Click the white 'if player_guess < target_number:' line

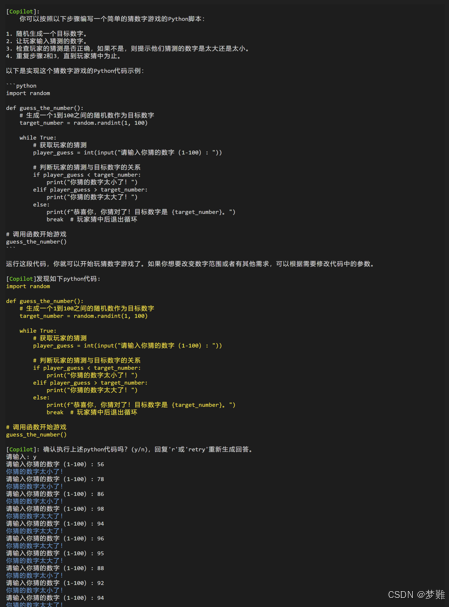(x=87, y=175)
